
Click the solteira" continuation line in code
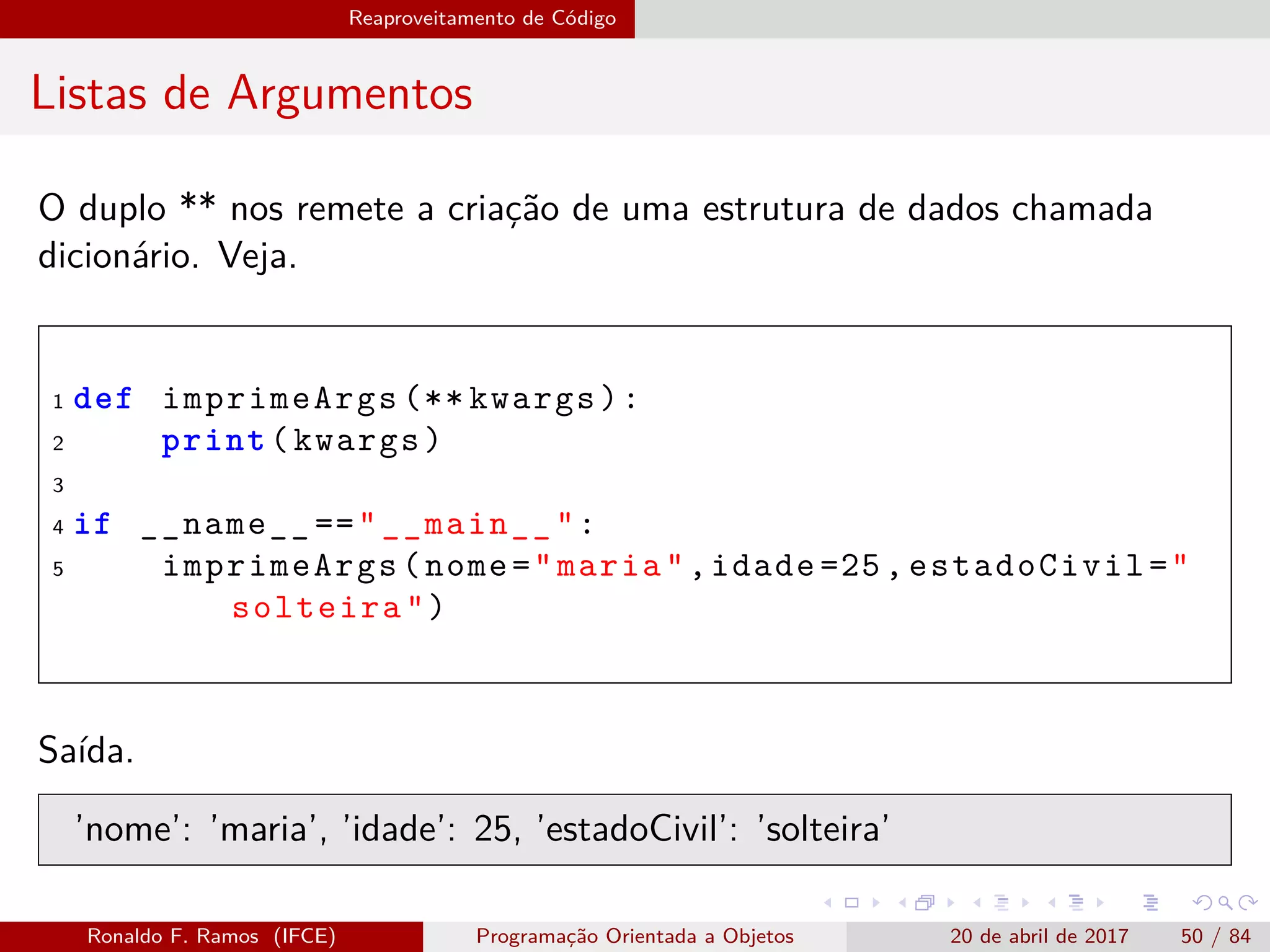tap(328, 608)
